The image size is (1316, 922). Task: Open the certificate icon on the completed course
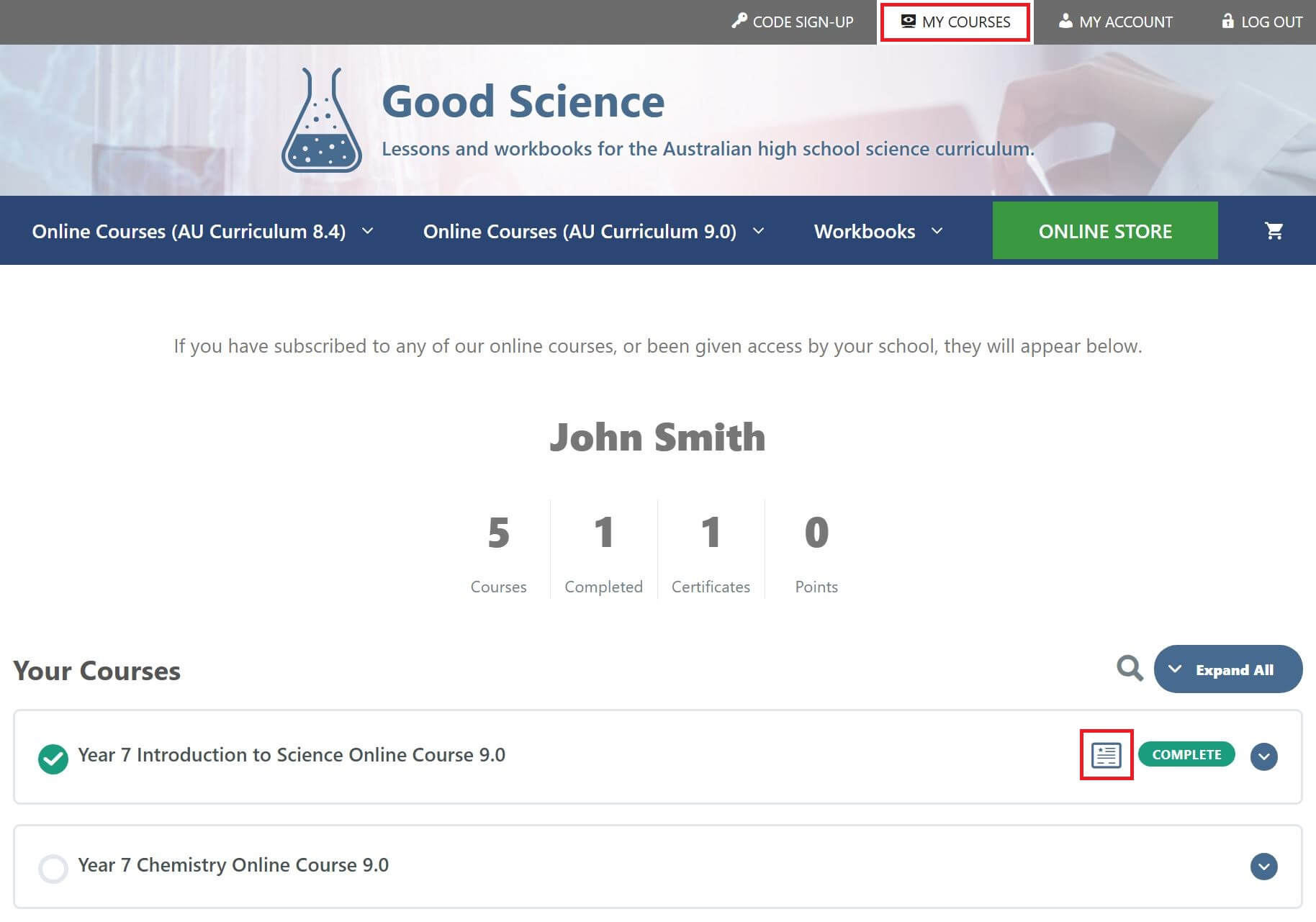point(1107,756)
